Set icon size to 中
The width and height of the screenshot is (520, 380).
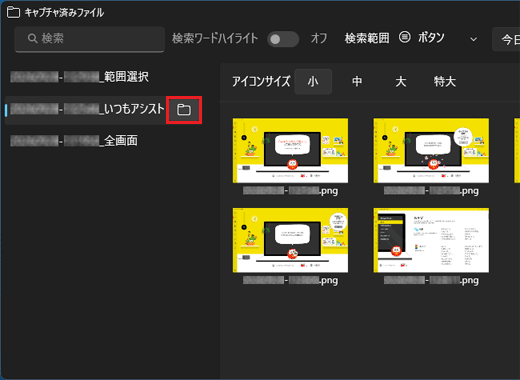click(x=357, y=82)
